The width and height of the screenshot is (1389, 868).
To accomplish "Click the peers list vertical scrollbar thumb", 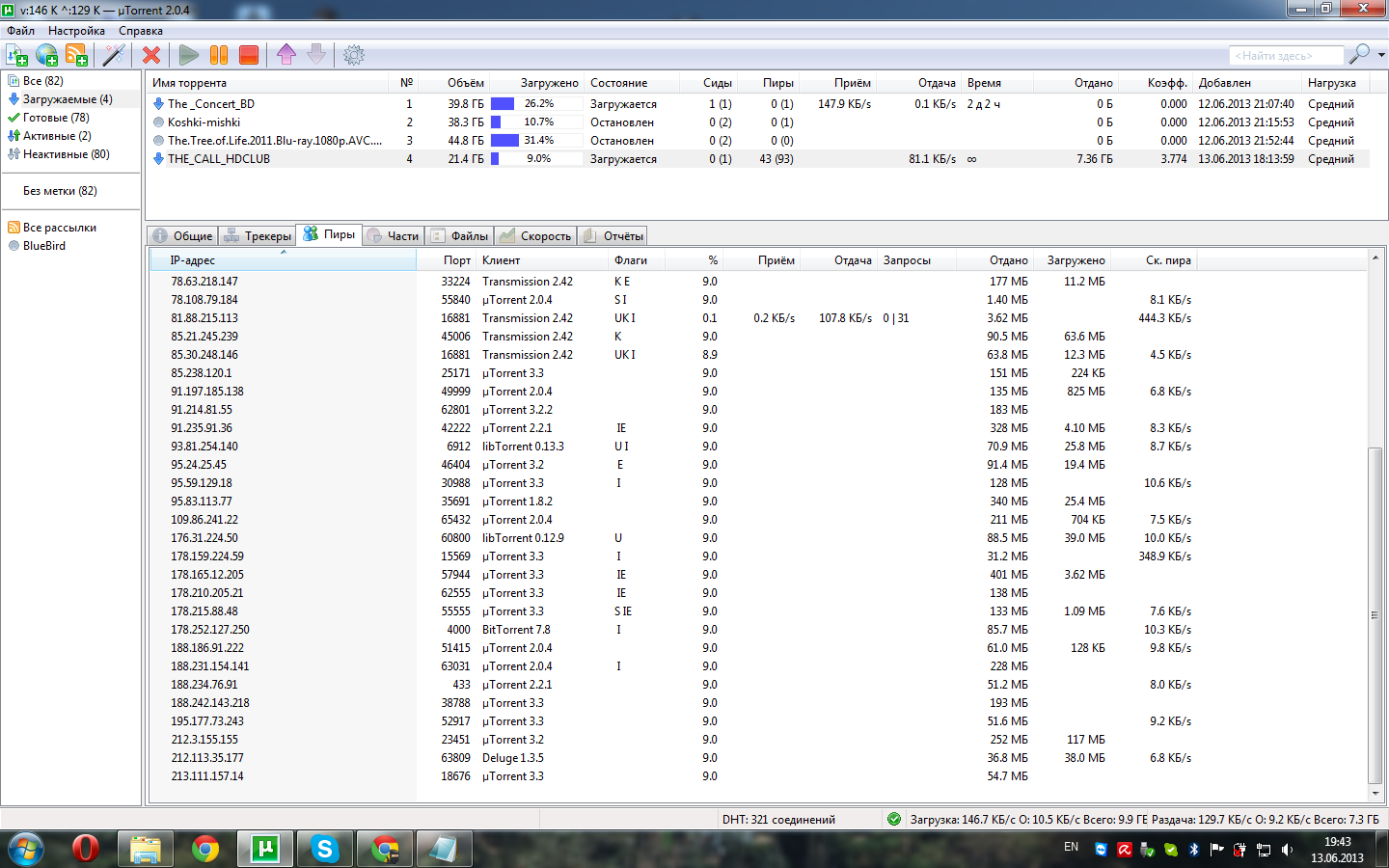I will pyautogui.click(x=1375, y=616).
